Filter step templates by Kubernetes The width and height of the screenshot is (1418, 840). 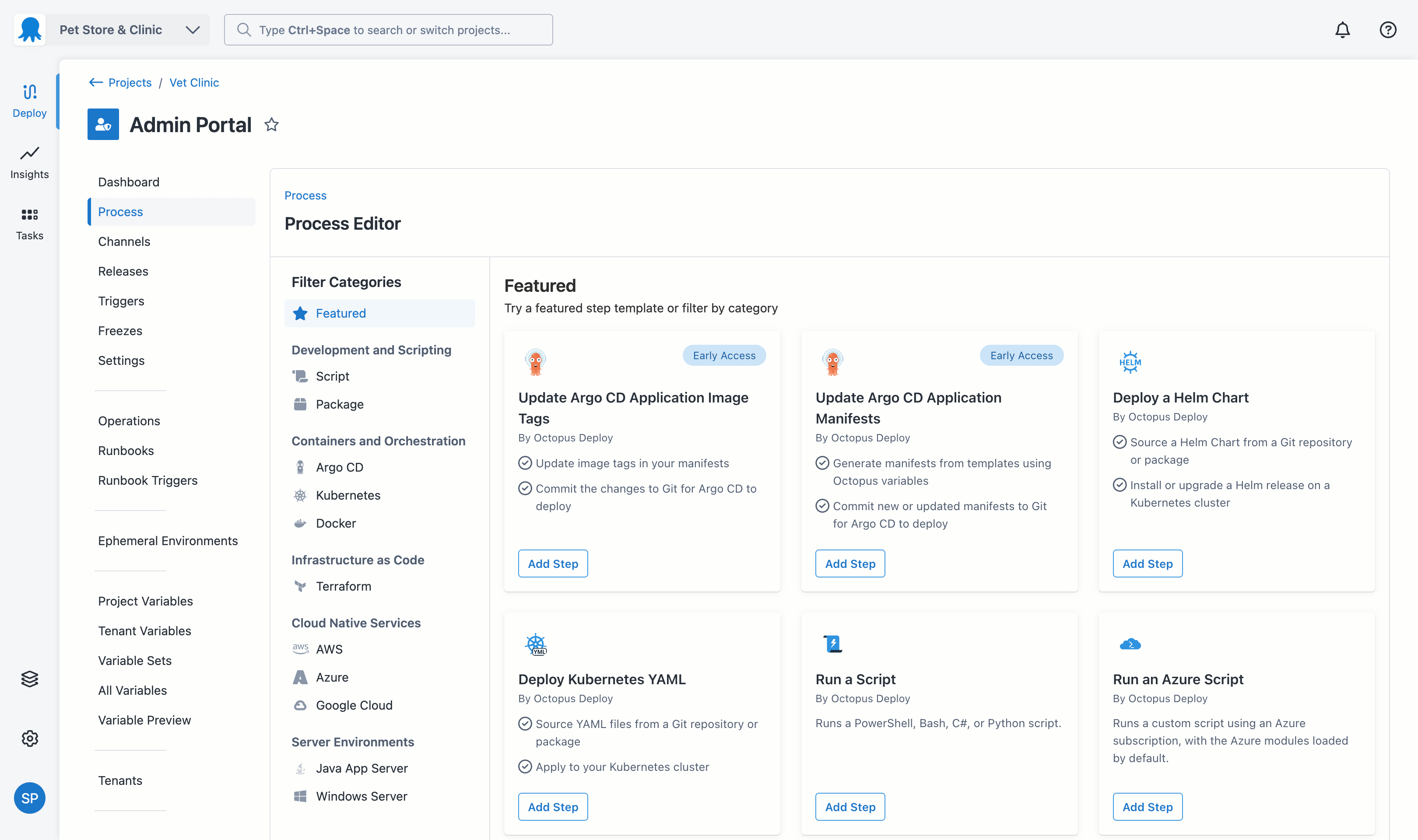click(347, 495)
